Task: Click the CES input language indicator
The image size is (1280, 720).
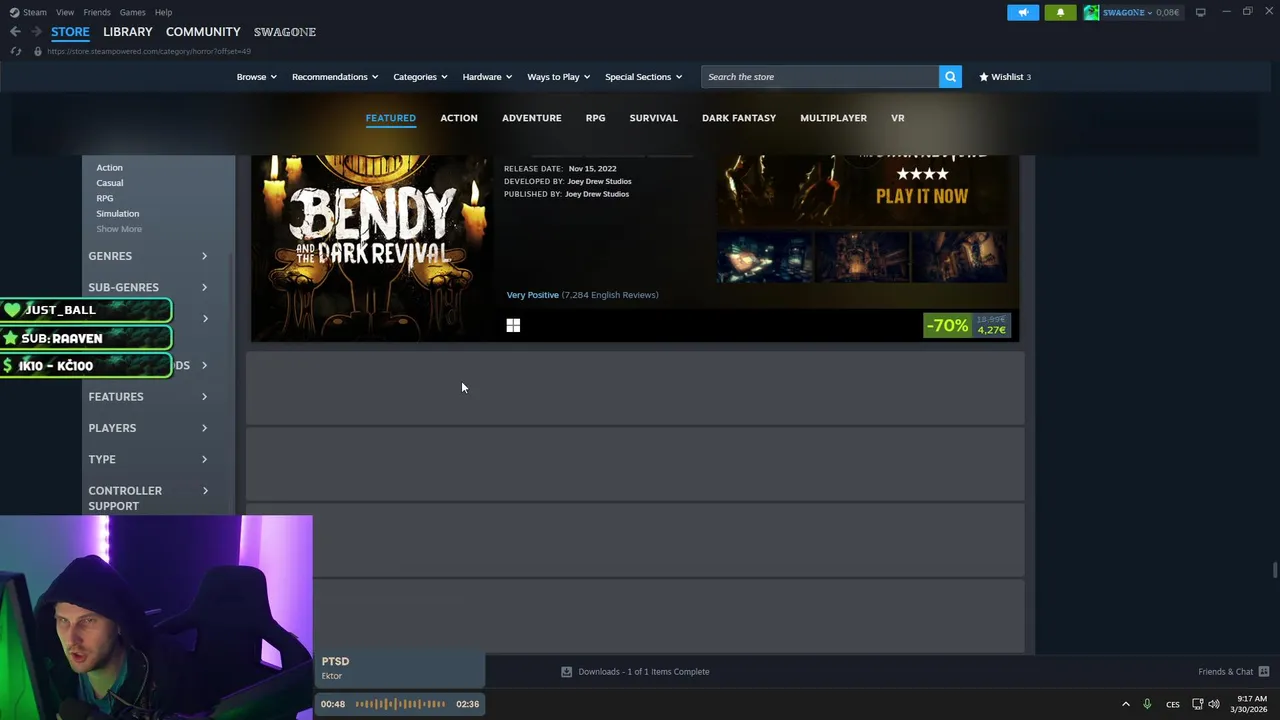Action: point(1172,704)
